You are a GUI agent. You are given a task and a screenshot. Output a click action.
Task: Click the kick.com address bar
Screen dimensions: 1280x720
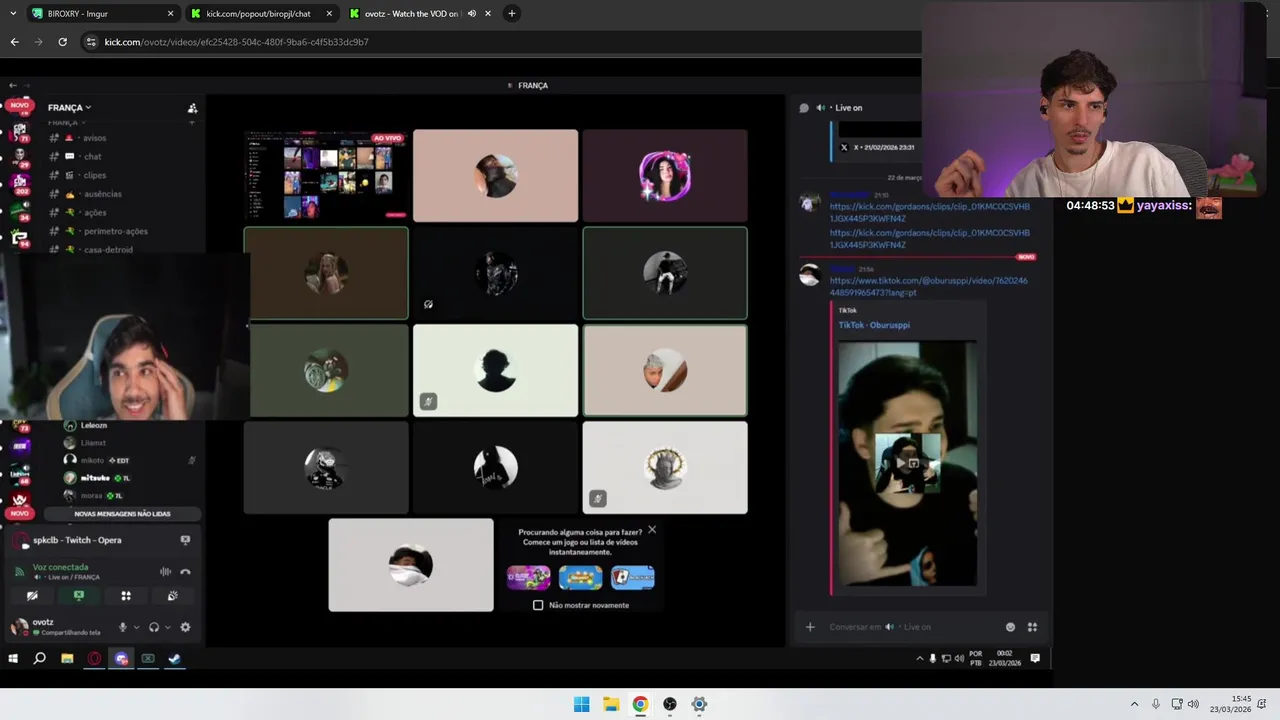(x=500, y=42)
